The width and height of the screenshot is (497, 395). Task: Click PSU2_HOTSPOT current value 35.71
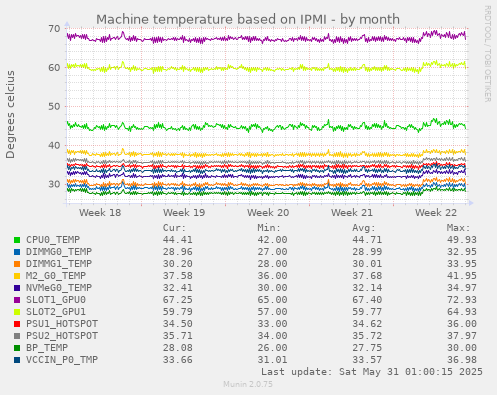(x=178, y=336)
